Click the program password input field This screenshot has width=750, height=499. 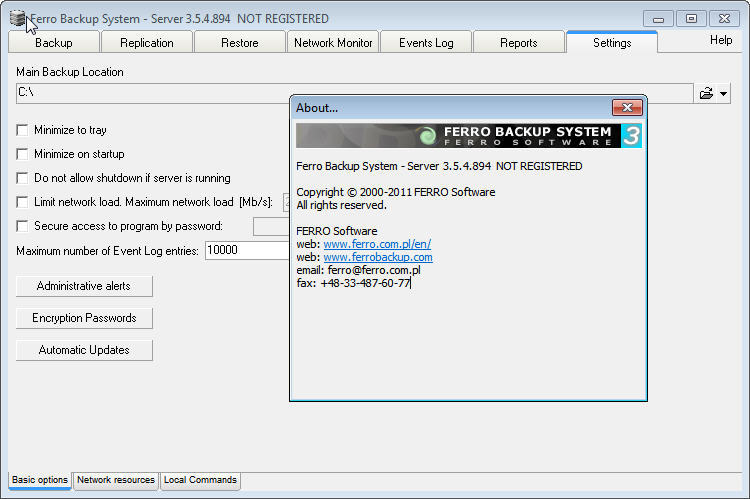point(271,226)
